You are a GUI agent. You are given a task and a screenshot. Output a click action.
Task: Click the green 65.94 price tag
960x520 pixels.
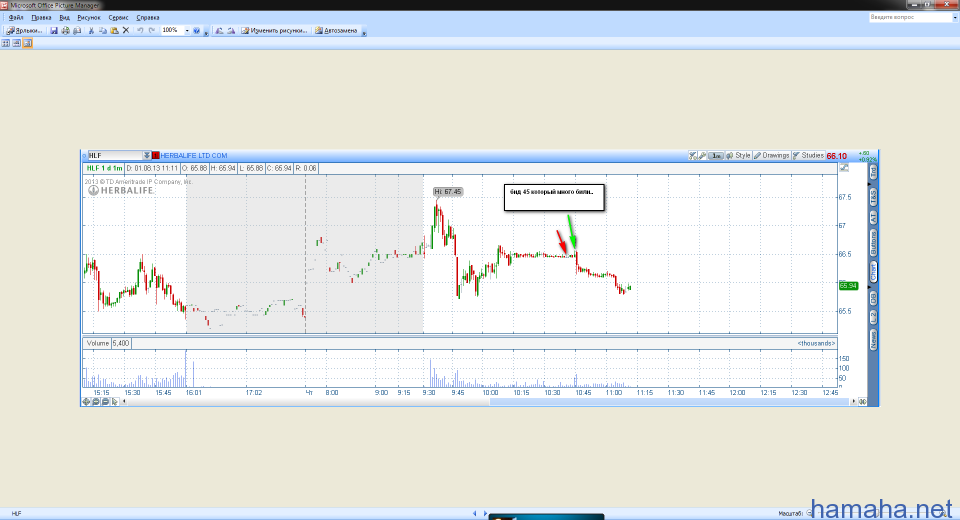point(848,286)
